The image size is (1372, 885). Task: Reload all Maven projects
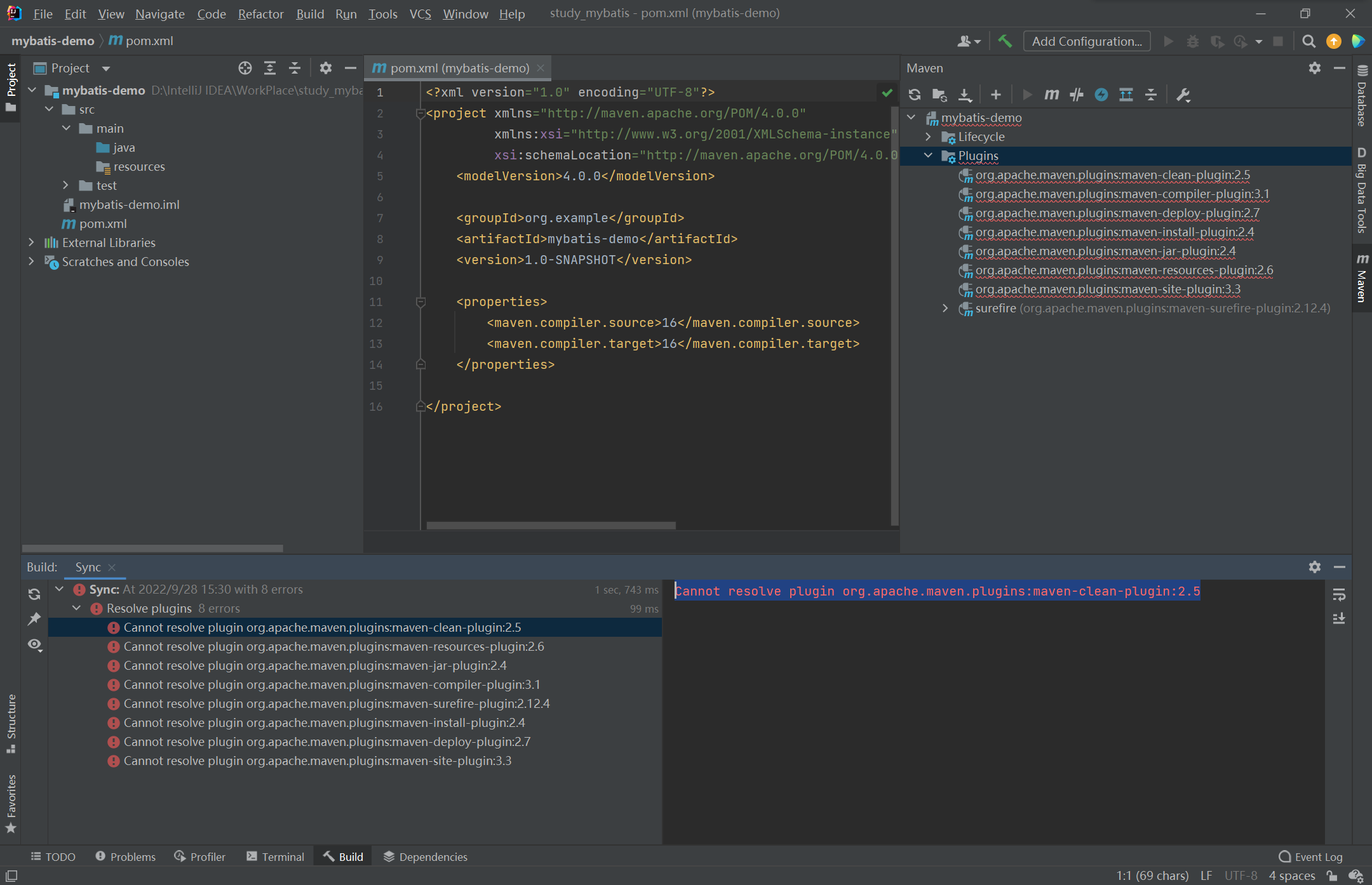pyautogui.click(x=915, y=95)
